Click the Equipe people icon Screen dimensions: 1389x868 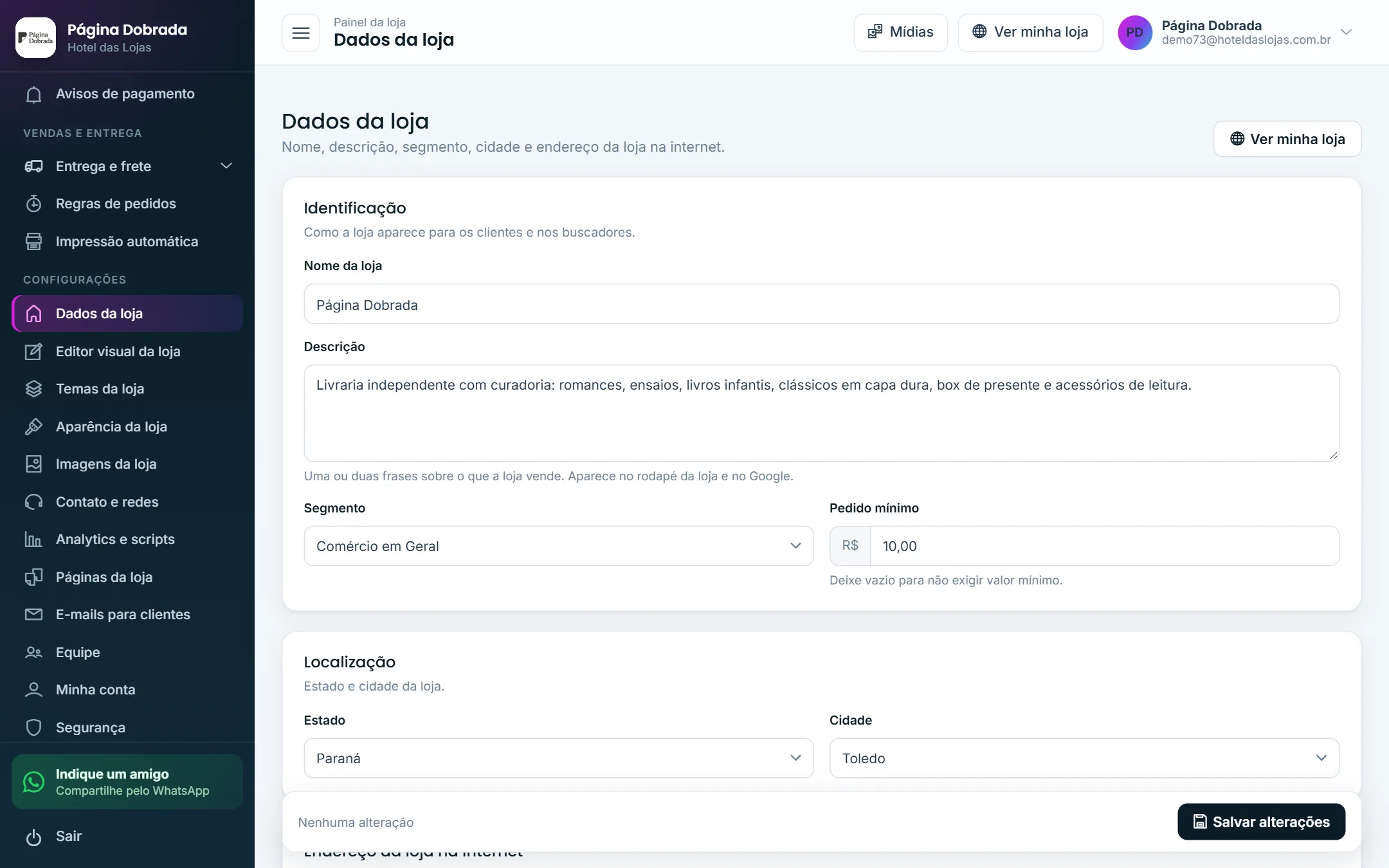tap(33, 653)
